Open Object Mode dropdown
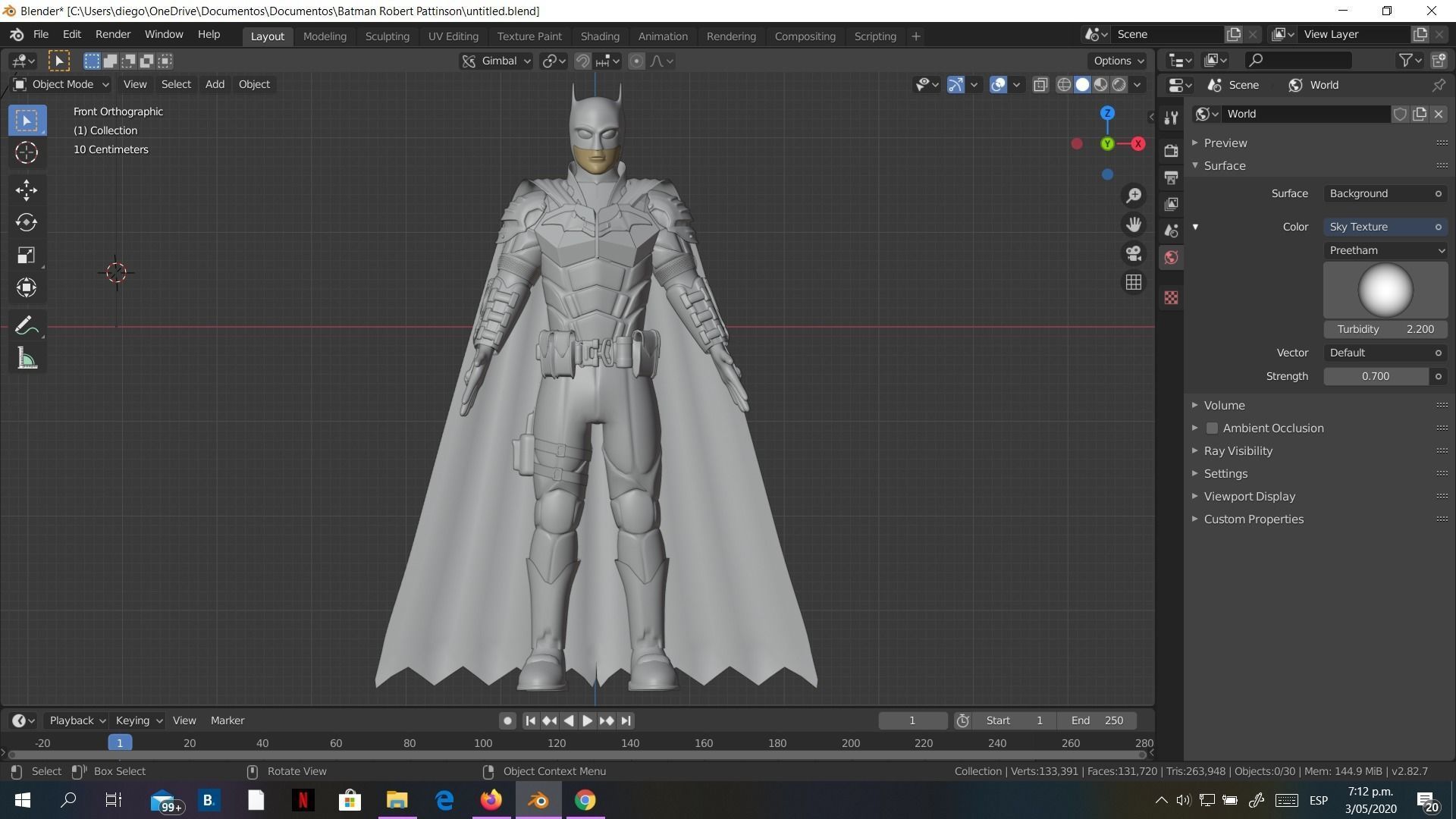The height and width of the screenshot is (819, 1456). (61, 84)
